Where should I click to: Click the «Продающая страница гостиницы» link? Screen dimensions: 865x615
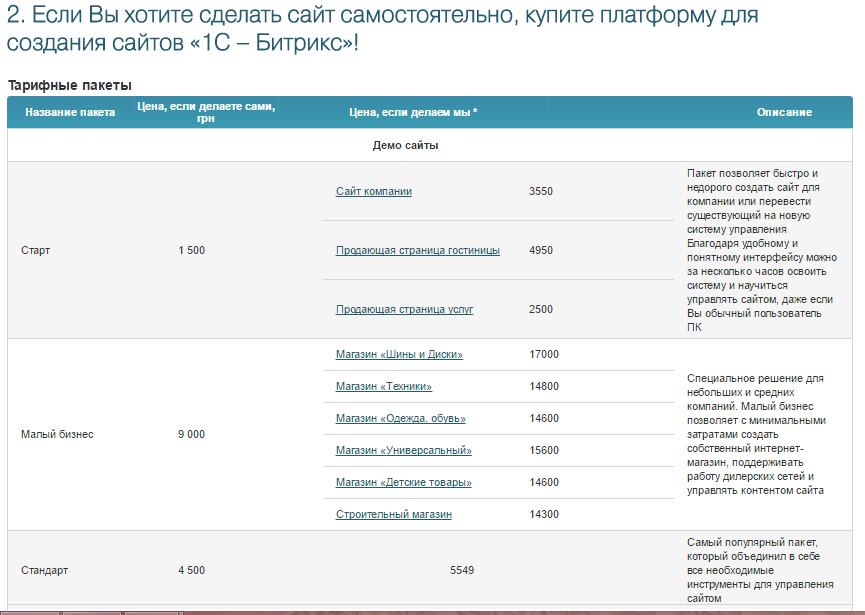tap(417, 250)
